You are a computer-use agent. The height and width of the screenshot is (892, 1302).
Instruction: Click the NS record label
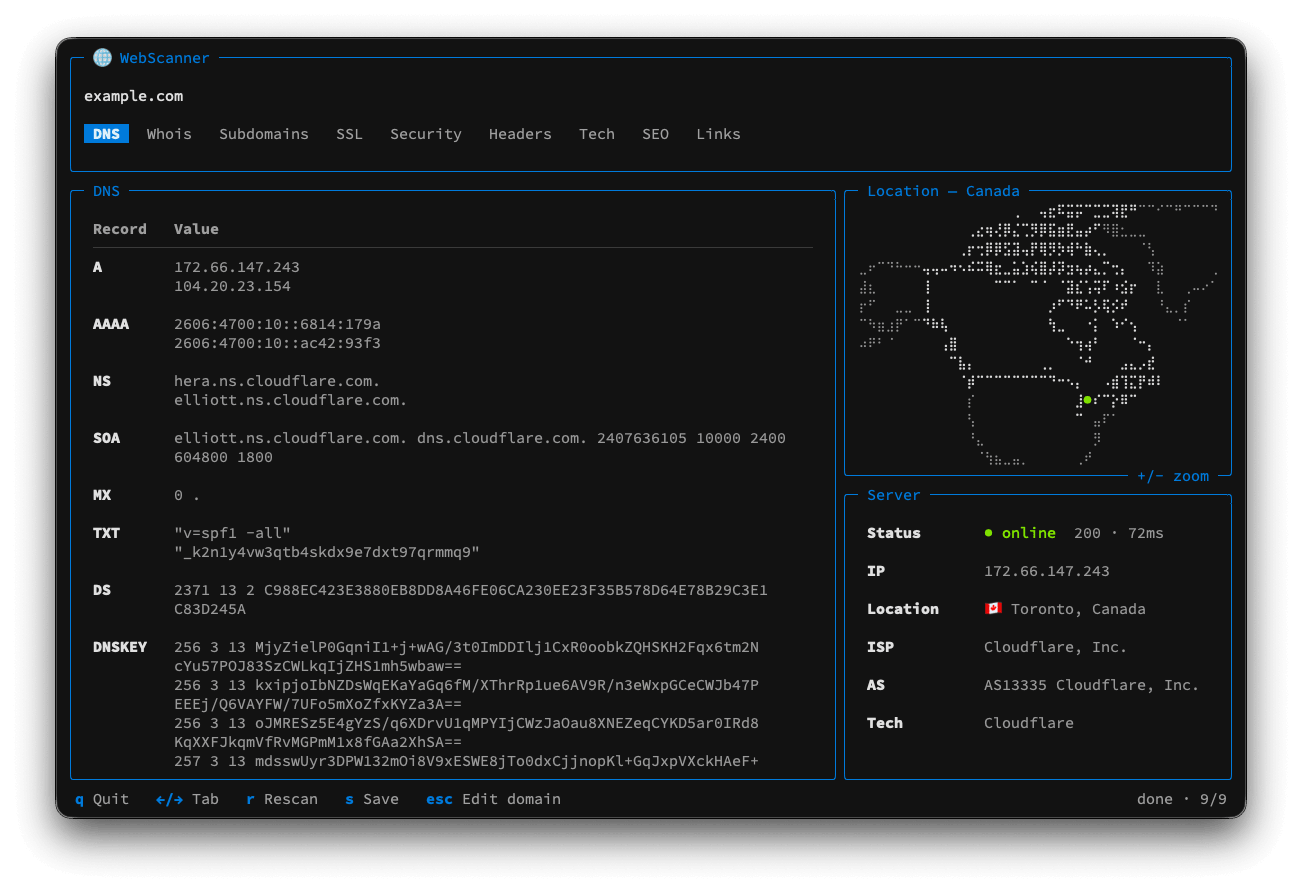click(x=102, y=381)
